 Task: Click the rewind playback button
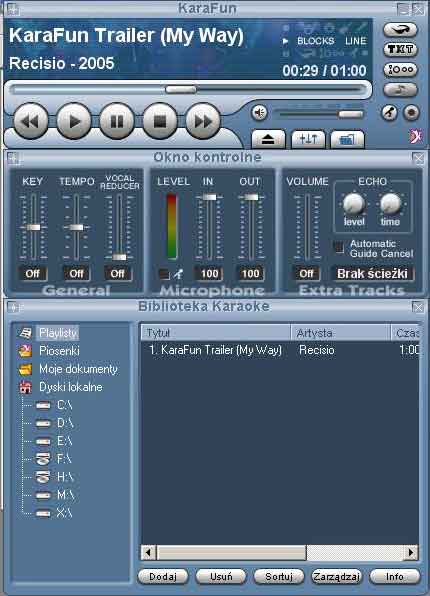coord(31,121)
